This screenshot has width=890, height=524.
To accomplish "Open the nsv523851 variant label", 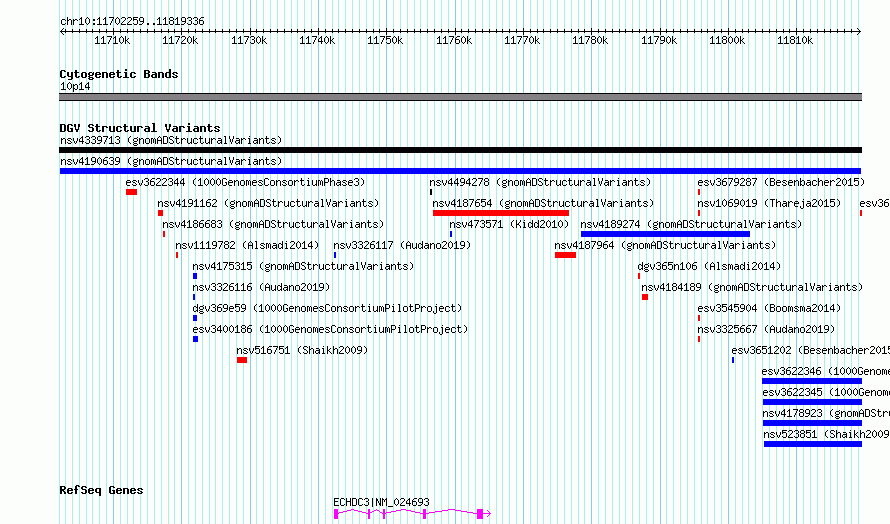I will pyautogui.click(x=826, y=434).
